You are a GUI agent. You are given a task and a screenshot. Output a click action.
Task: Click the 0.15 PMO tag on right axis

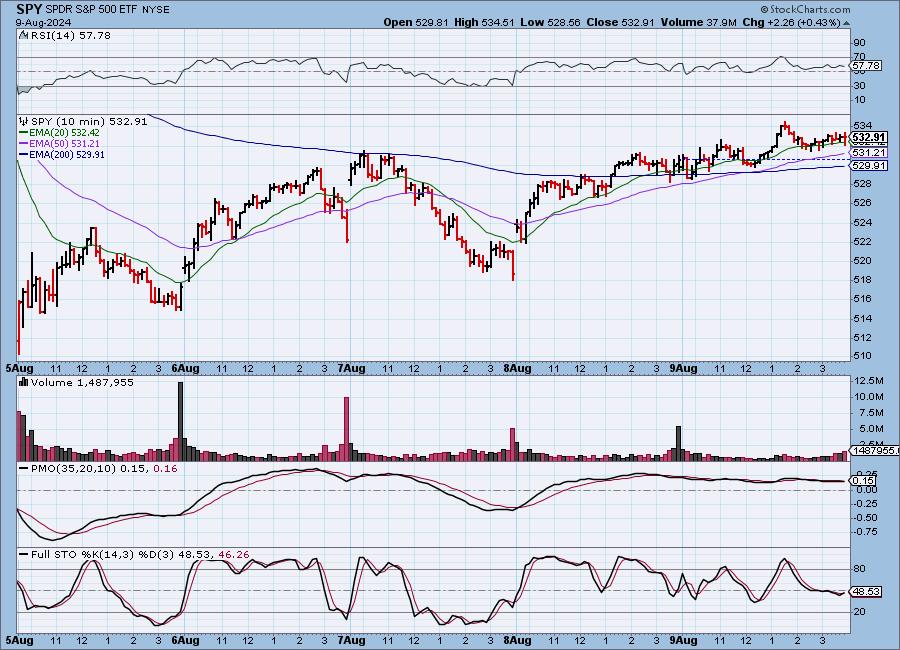point(864,481)
